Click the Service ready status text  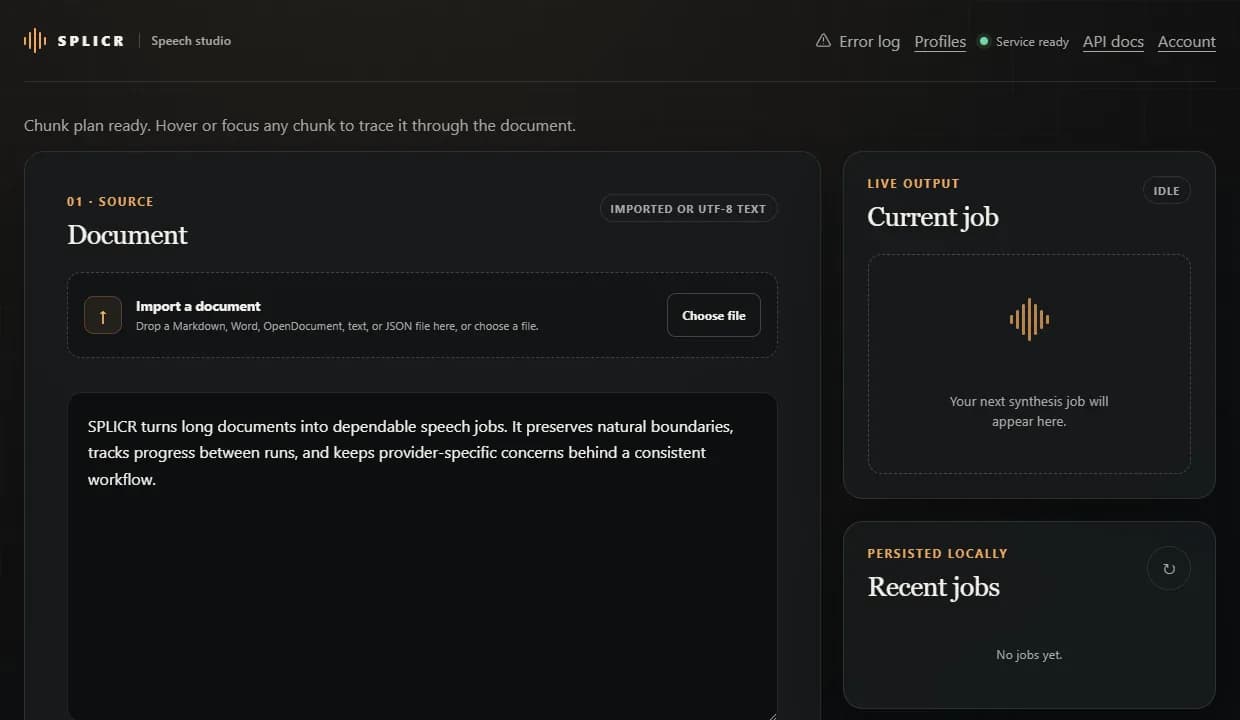pyautogui.click(x=1033, y=42)
